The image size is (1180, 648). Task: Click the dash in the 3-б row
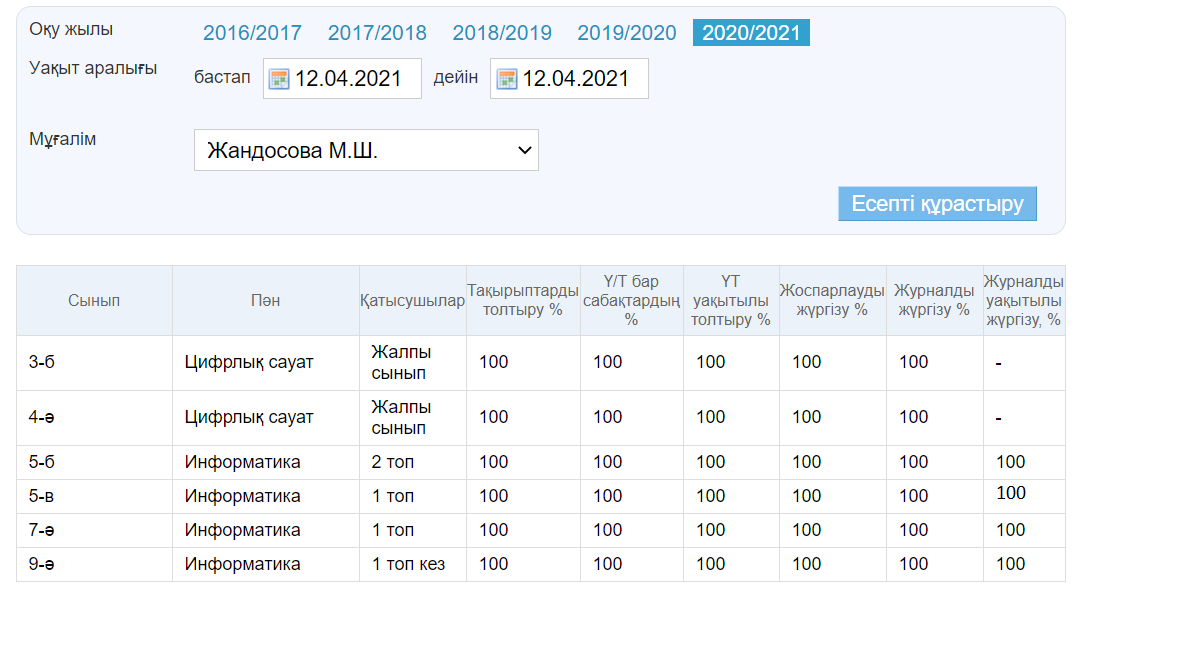999,364
